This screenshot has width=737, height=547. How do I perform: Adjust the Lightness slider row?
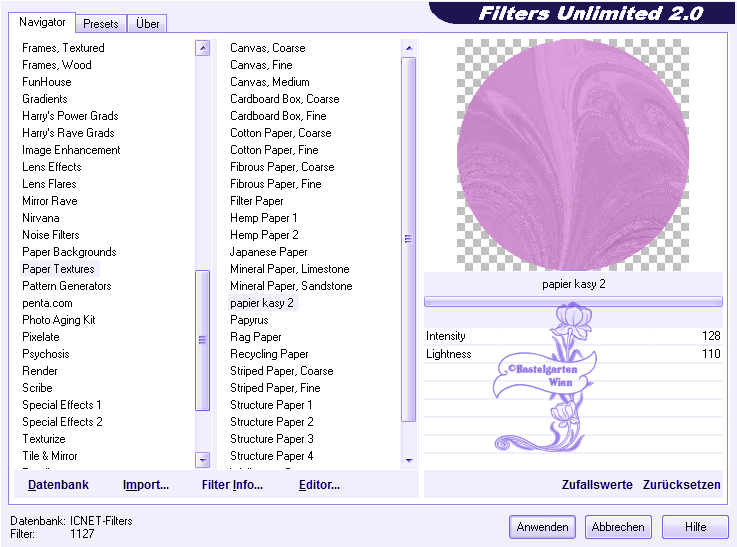click(x=573, y=354)
